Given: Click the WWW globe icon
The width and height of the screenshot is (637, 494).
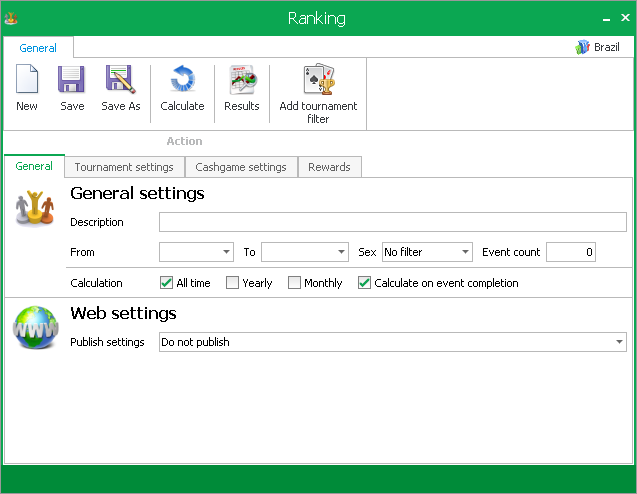Looking at the screenshot, I should point(35,327).
